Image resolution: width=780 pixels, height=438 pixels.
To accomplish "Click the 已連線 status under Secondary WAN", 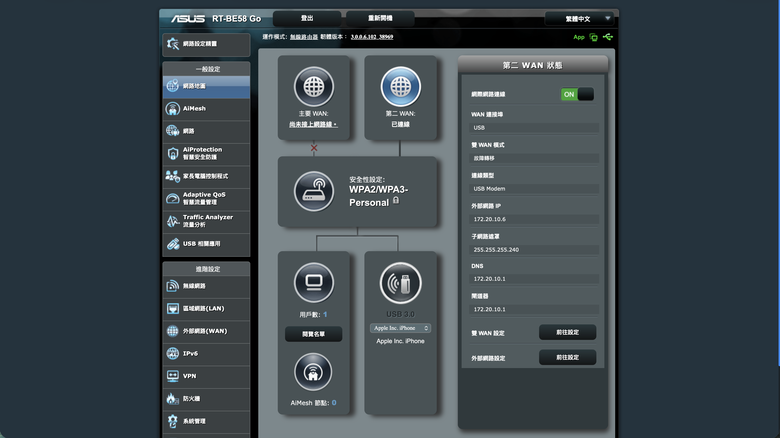I will (400, 124).
